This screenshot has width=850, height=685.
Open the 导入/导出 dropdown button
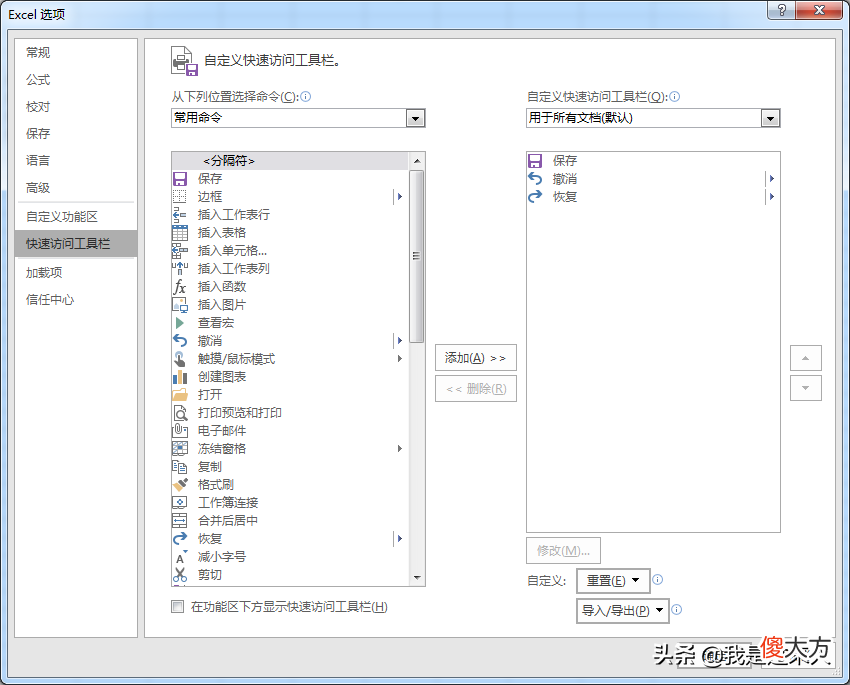point(622,611)
